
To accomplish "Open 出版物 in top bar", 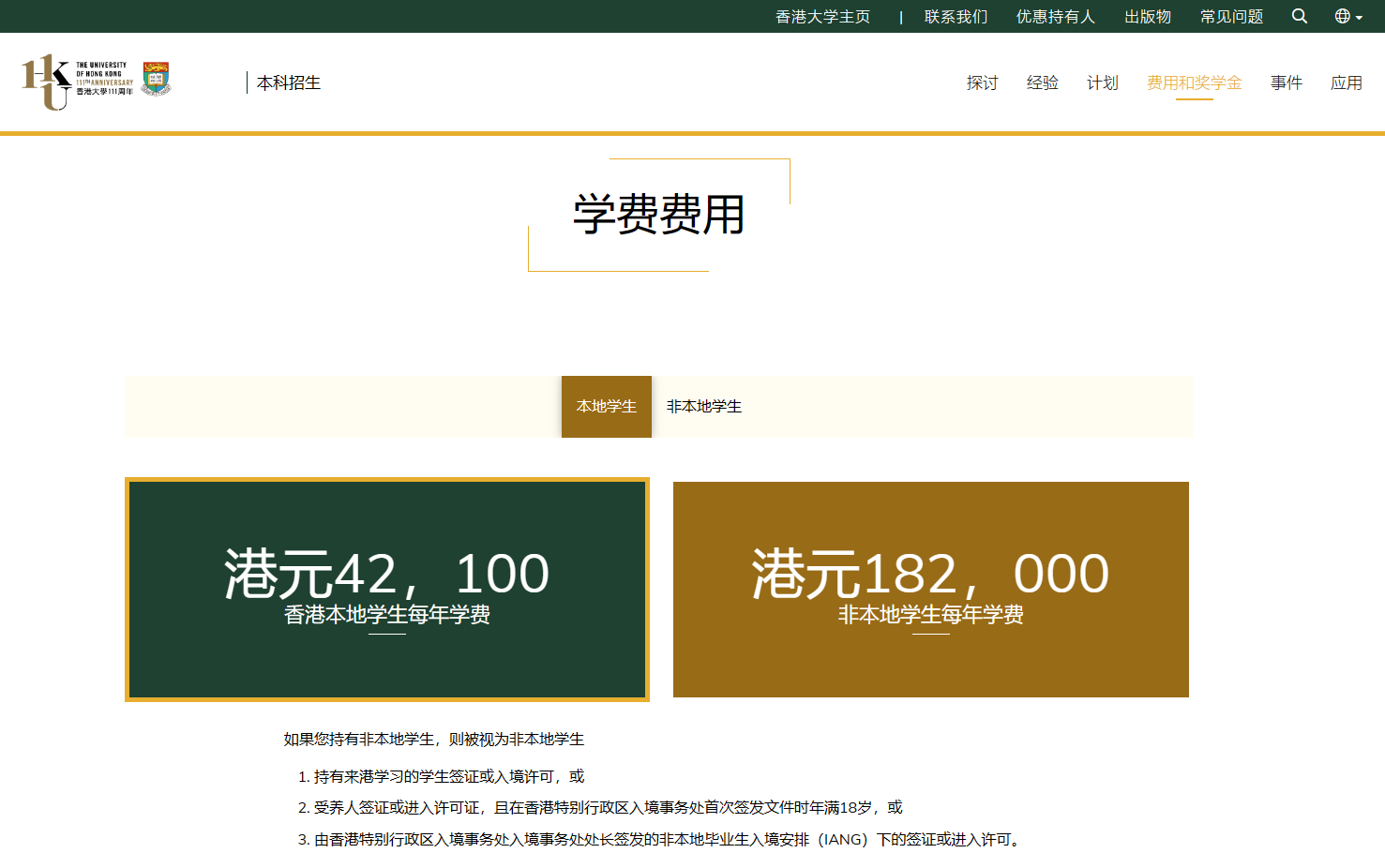I will point(1147,17).
